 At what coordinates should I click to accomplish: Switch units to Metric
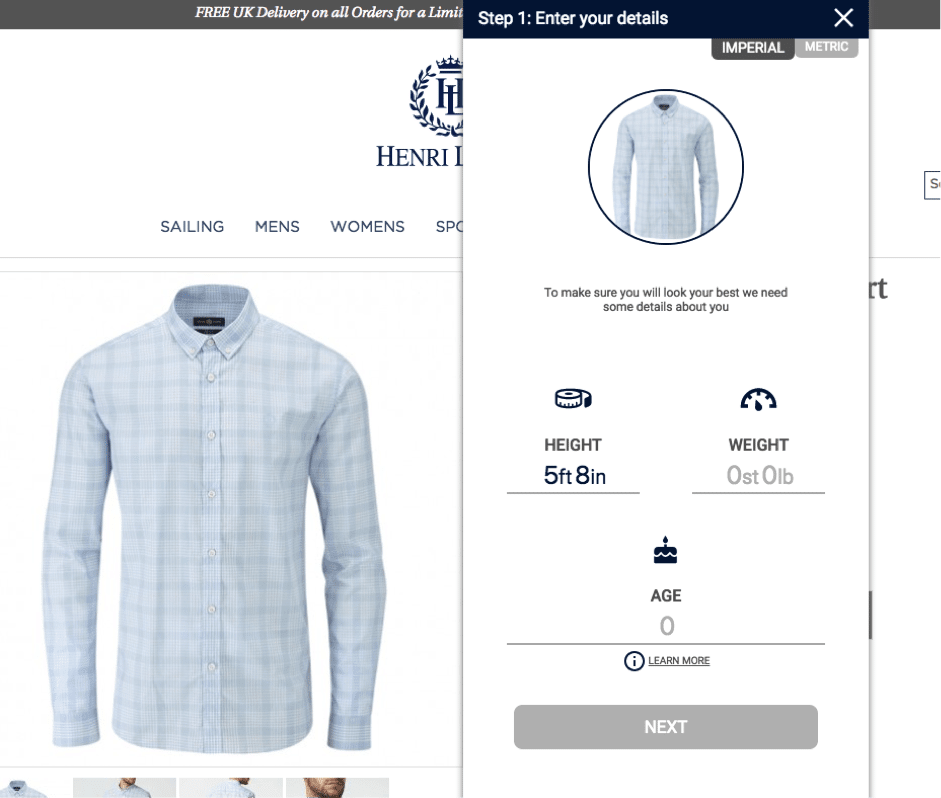[826, 47]
